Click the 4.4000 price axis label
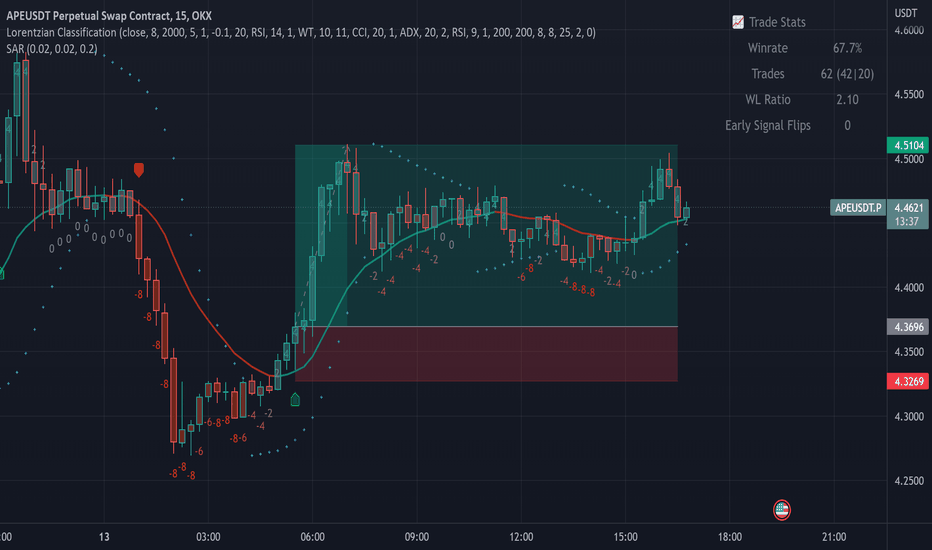This screenshot has width=932, height=550. point(909,287)
